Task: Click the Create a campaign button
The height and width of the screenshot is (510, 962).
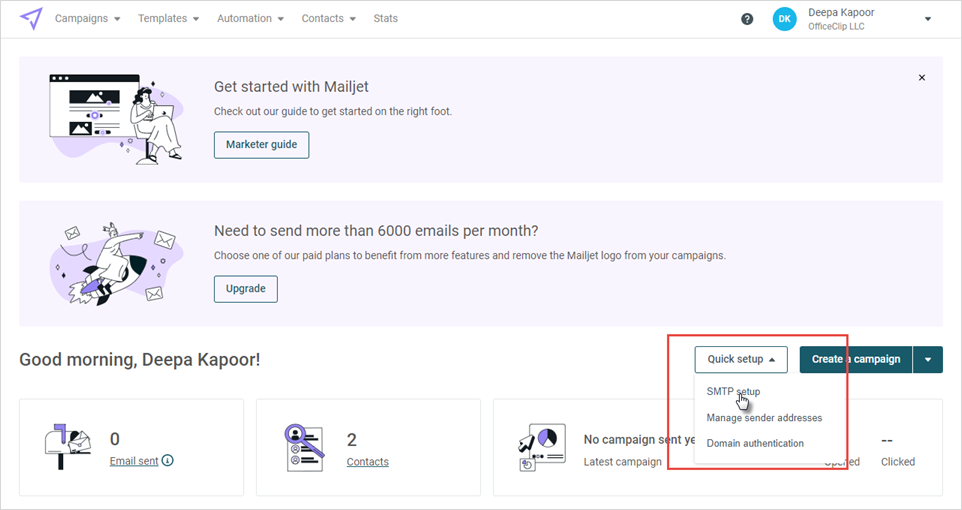Action: pos(856,360)
